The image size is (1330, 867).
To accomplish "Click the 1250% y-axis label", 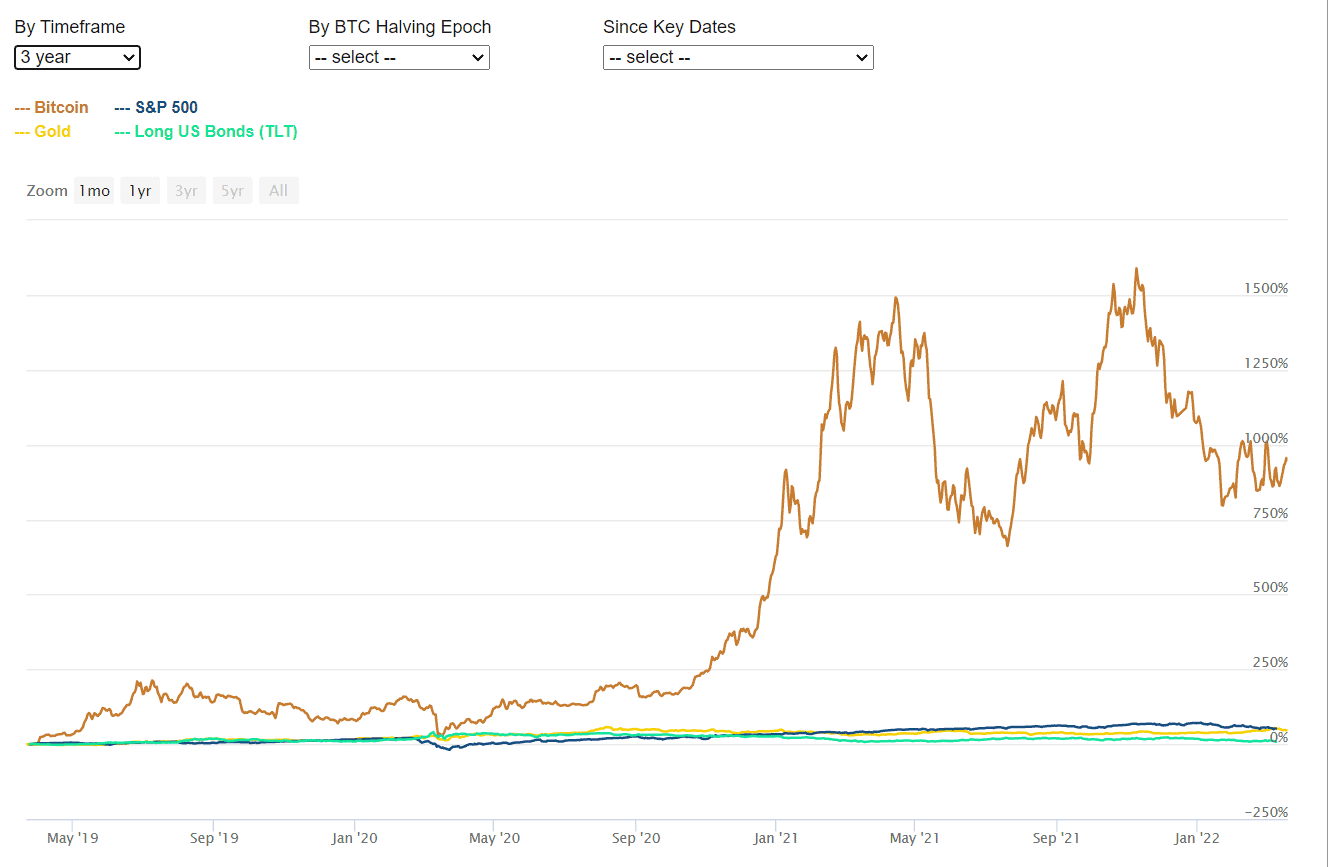I will coord(1266,363).
